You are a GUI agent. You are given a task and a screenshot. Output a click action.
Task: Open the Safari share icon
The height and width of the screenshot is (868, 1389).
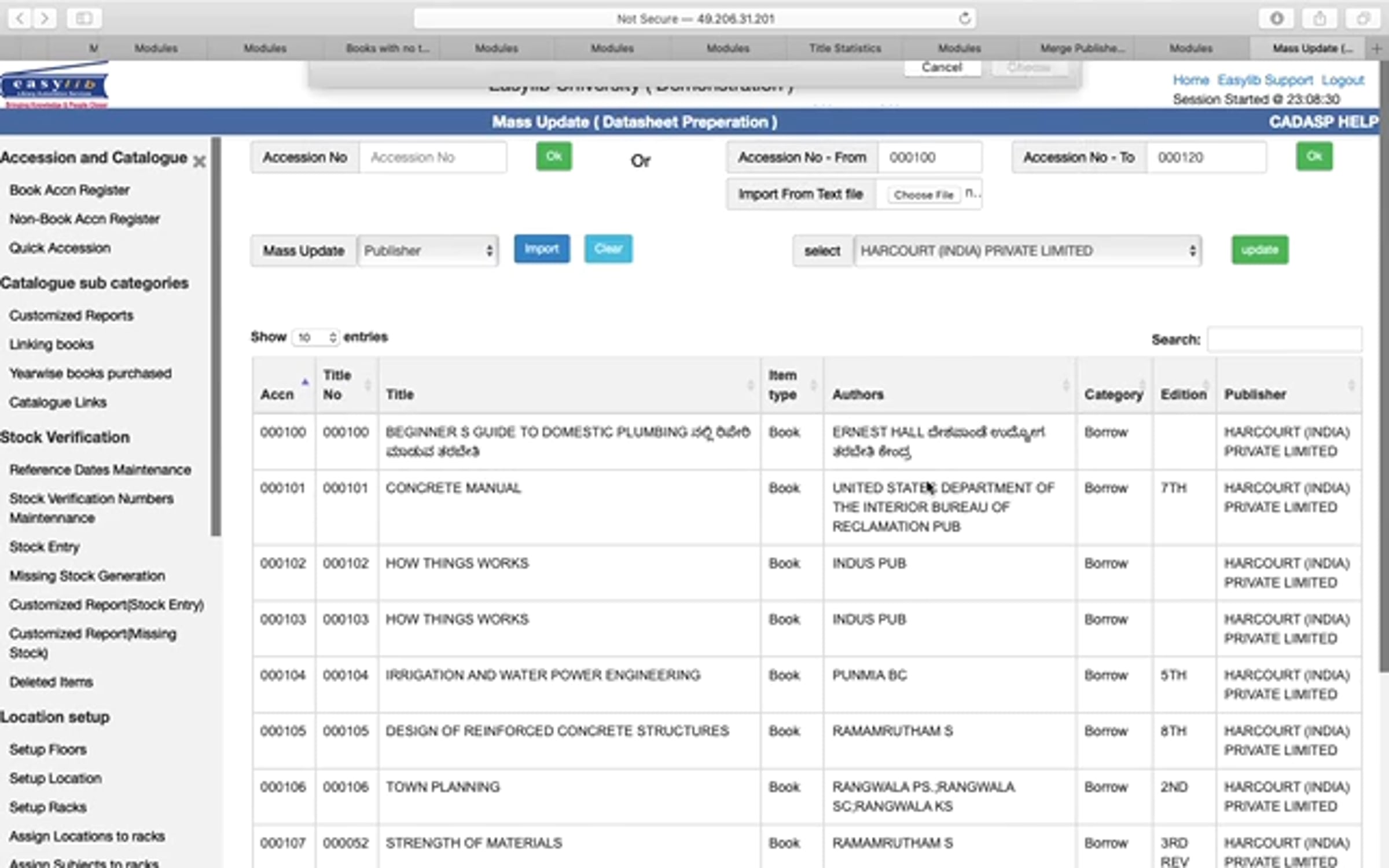pyautogui.click(x=1319, y=19)
